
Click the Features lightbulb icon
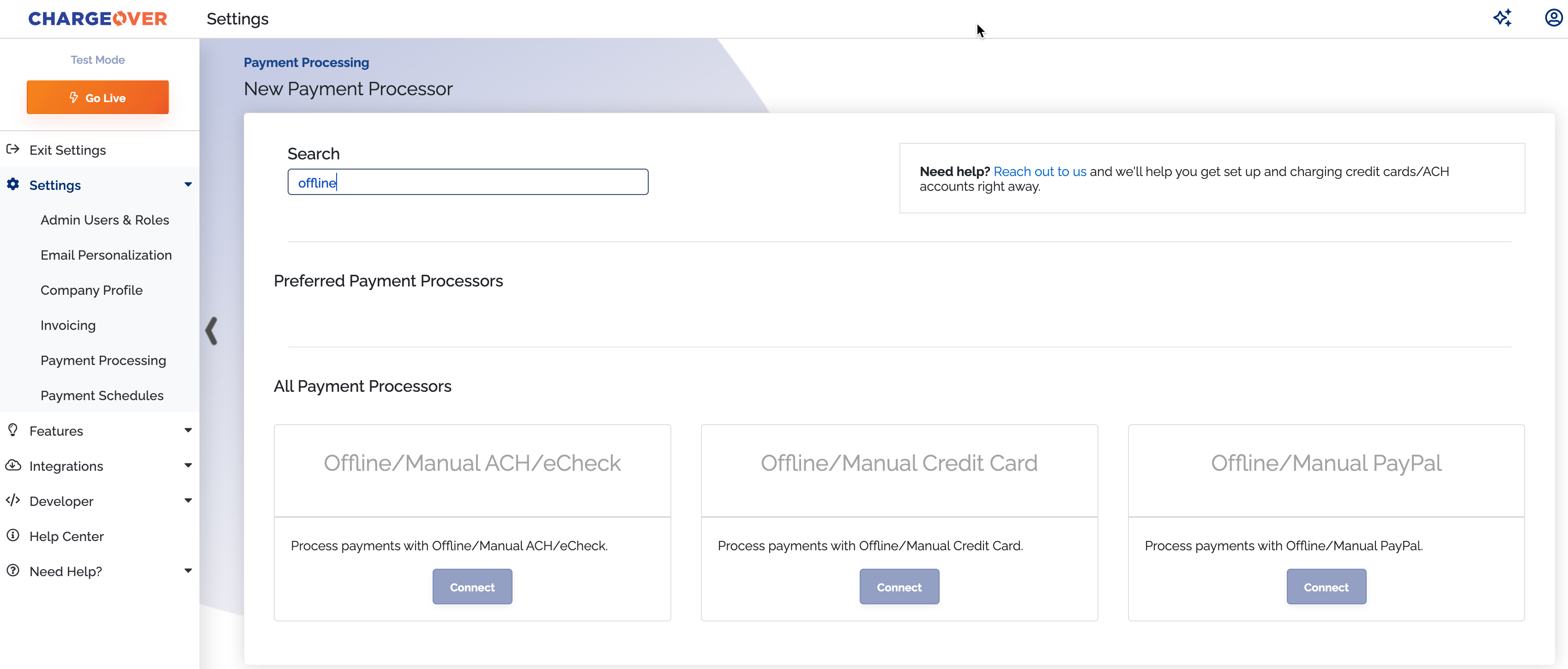point(13,430)
